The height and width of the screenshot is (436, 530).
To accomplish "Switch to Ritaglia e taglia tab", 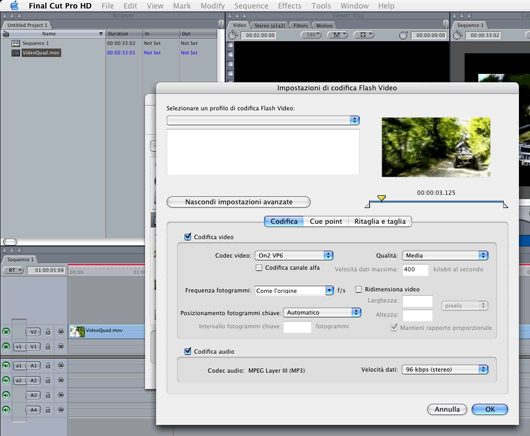I will pyautogui.click(x=380, y=221).
